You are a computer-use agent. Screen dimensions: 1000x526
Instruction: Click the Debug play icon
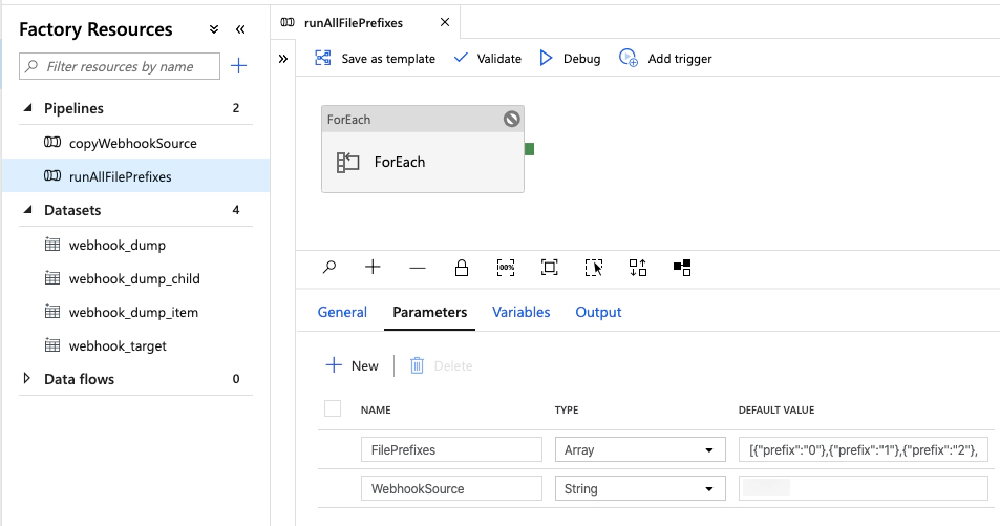[x=545, y=58]
